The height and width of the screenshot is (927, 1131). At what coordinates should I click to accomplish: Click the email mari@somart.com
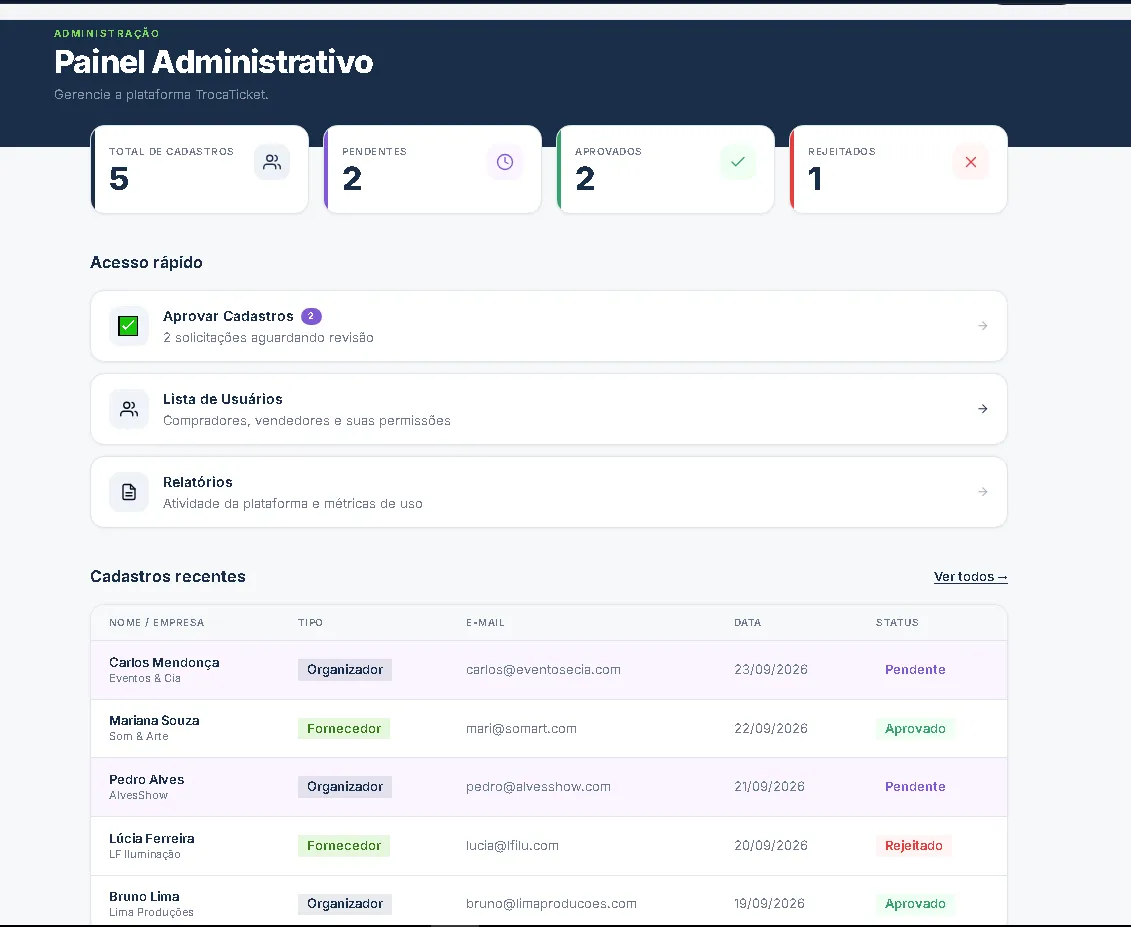click(522, 729)
